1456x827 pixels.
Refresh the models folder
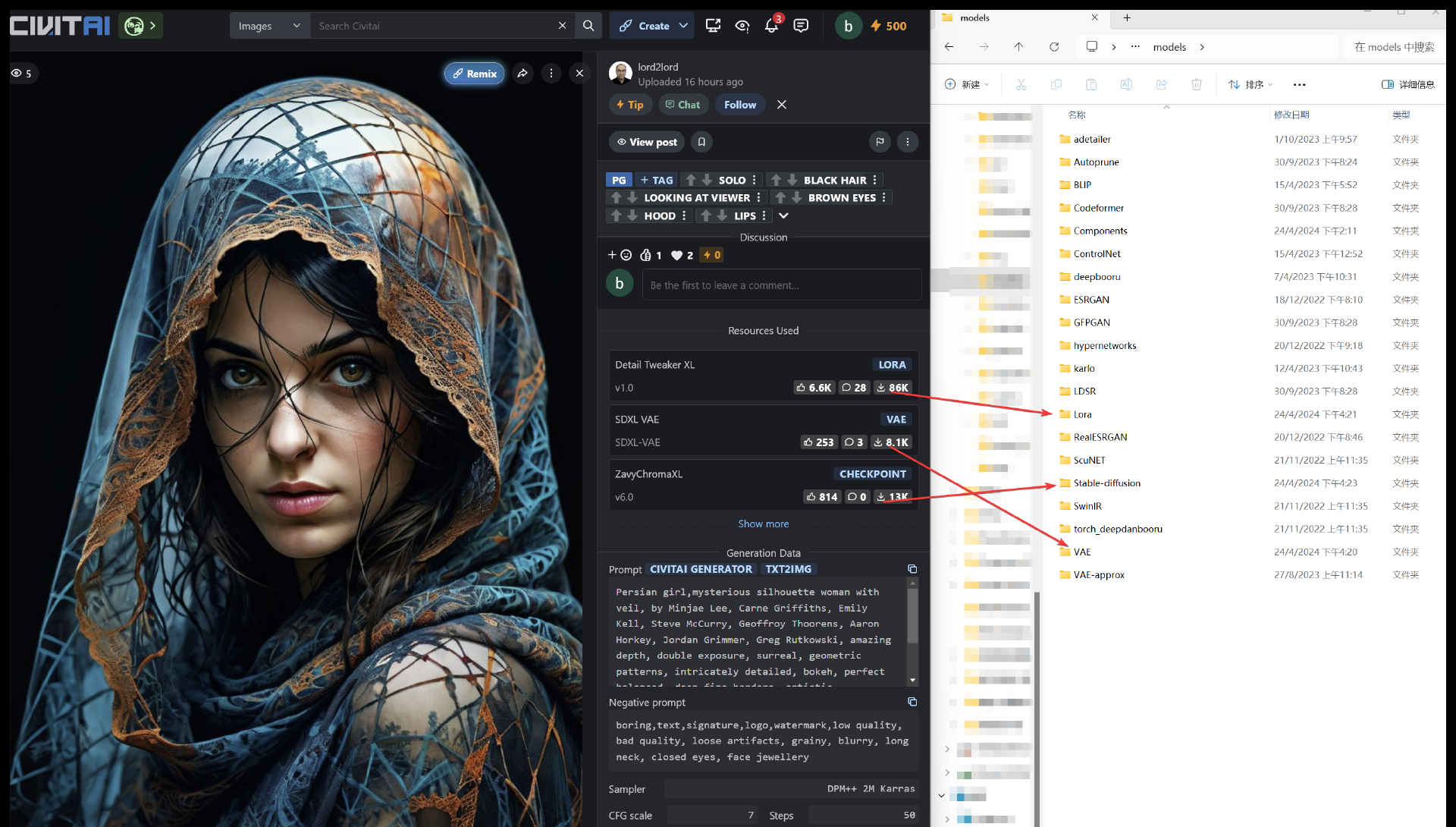1054,47
